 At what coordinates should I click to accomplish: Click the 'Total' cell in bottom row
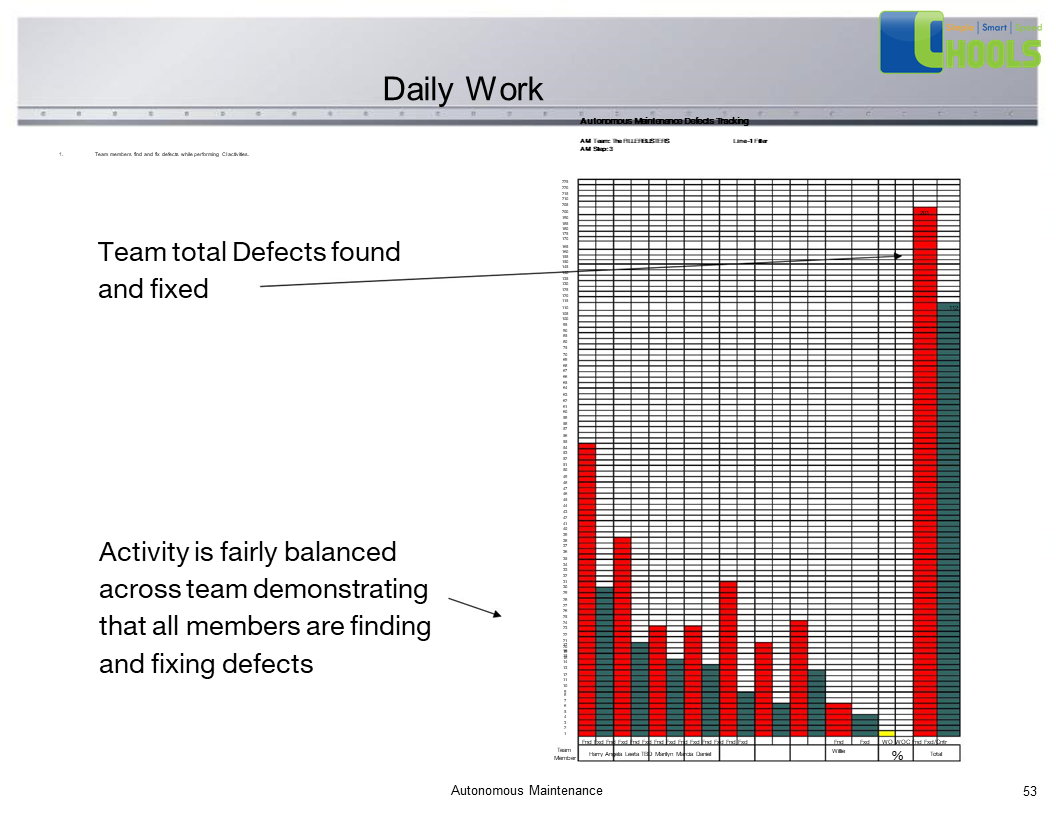coord(936,755)
